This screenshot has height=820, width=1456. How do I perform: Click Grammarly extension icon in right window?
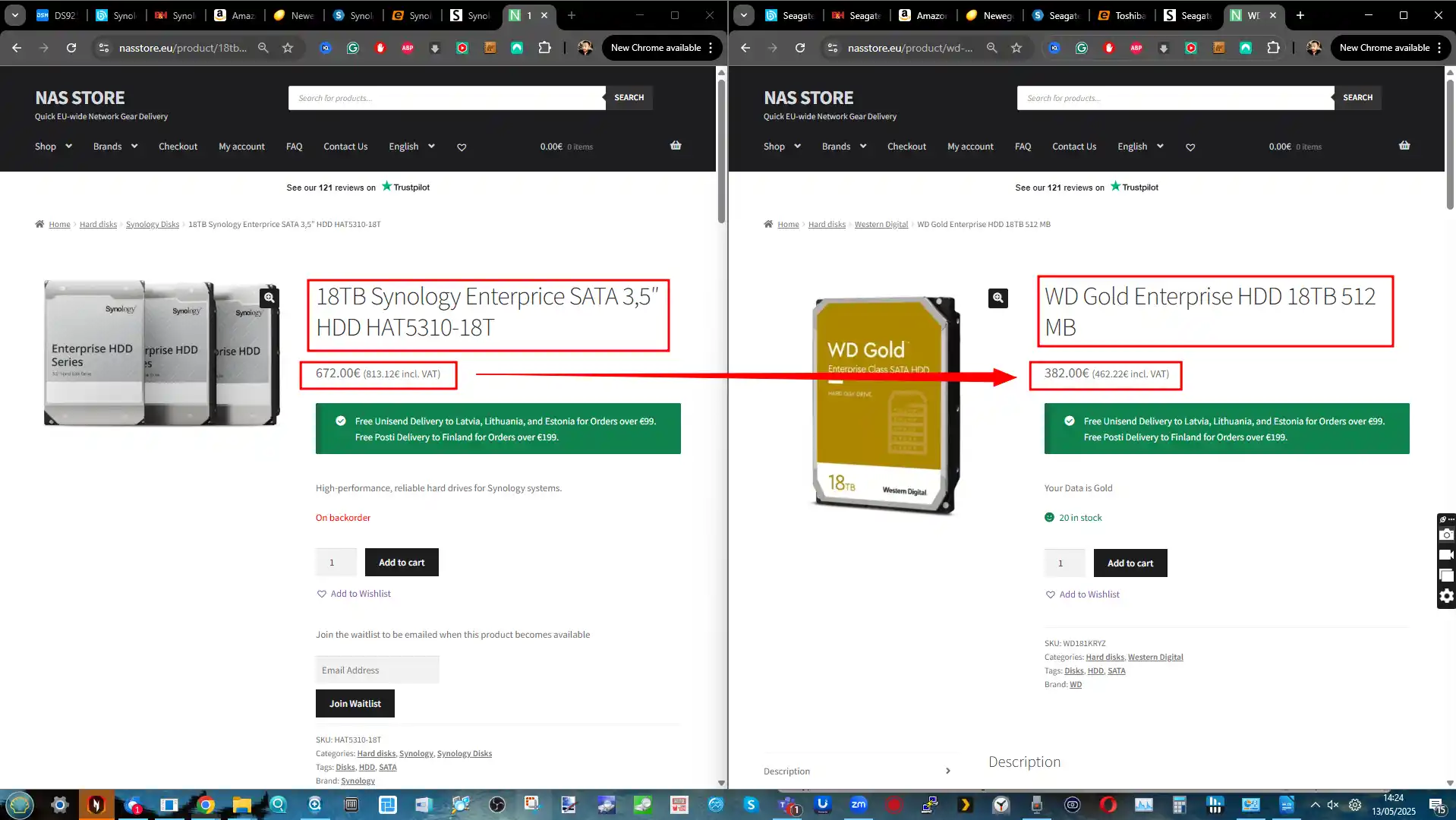1082,48
